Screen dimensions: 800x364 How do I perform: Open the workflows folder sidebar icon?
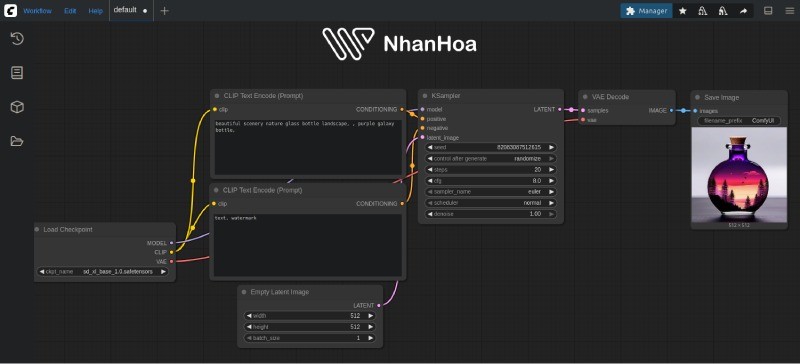(17, 141)
